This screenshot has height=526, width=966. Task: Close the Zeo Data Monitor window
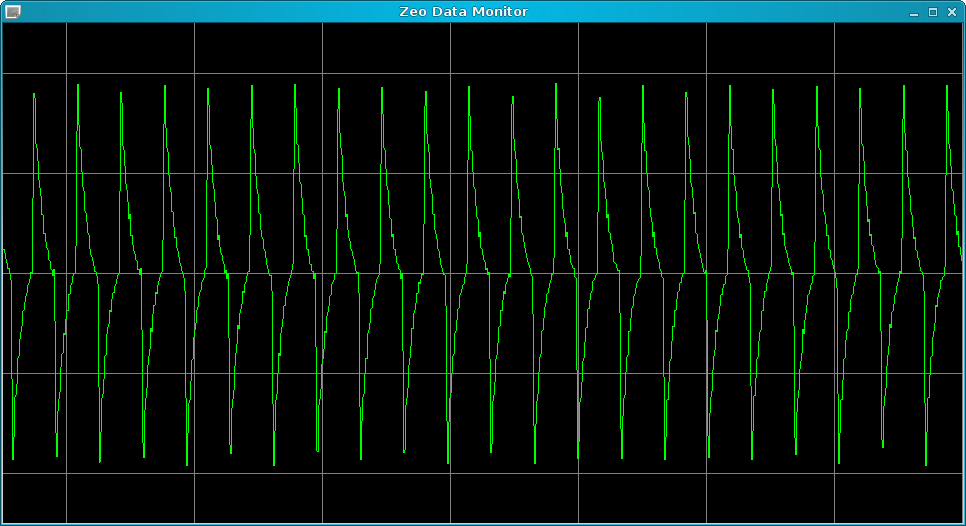click(952, 12)
